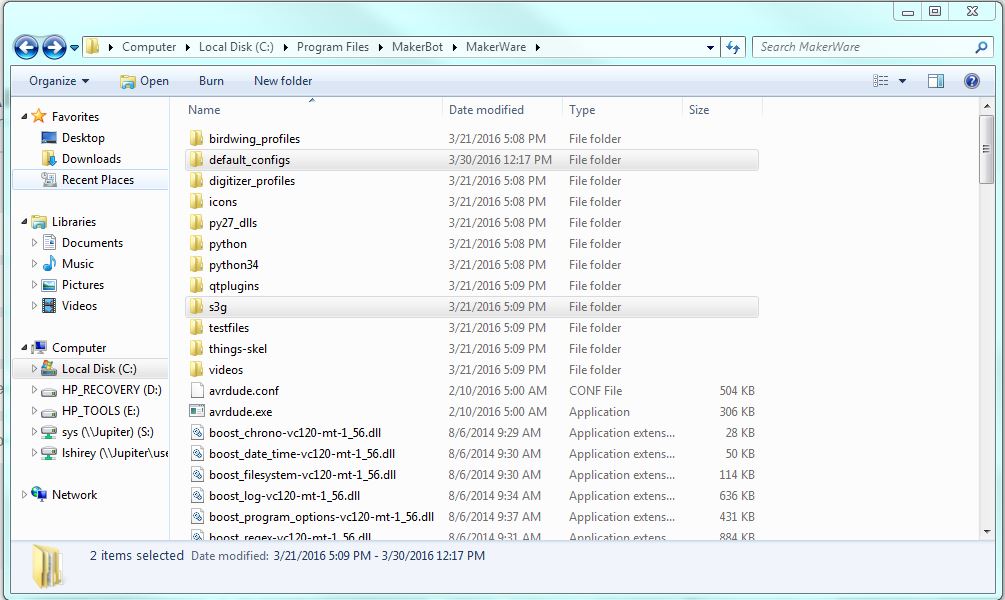Viewport: 1005px width, 600px height.
Task: Go back with the Back arrow button
Action: [x=26, y=47]
